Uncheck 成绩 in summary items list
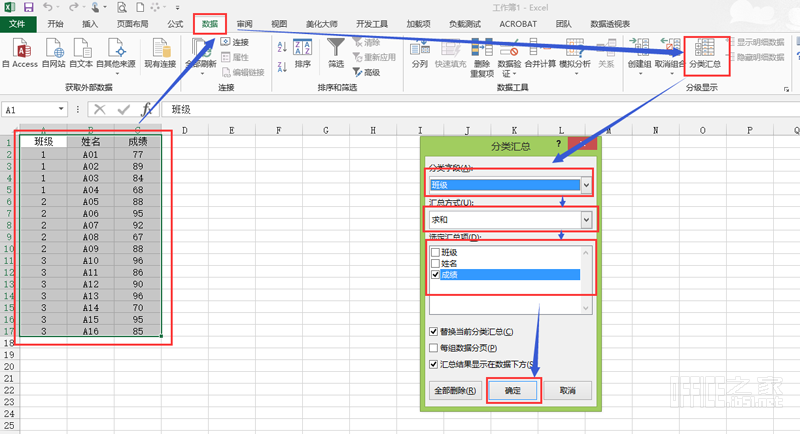 (435, 274)
